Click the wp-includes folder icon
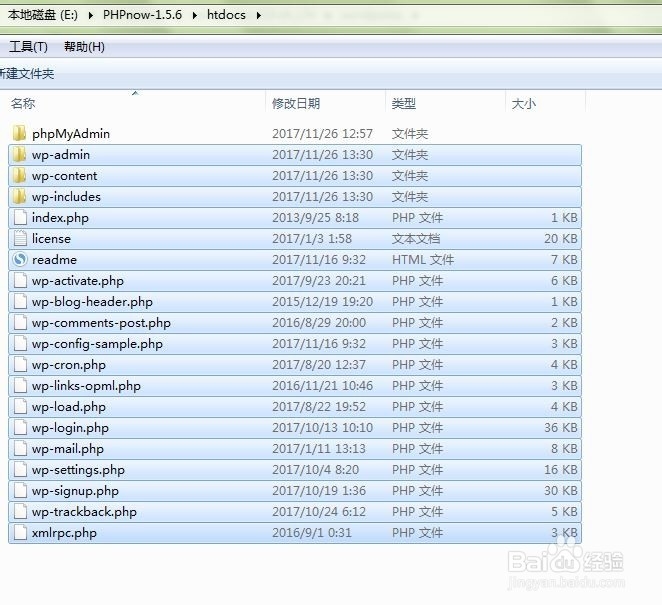The height and width of the screenshot is (605, 662). [x=19, y=197]
